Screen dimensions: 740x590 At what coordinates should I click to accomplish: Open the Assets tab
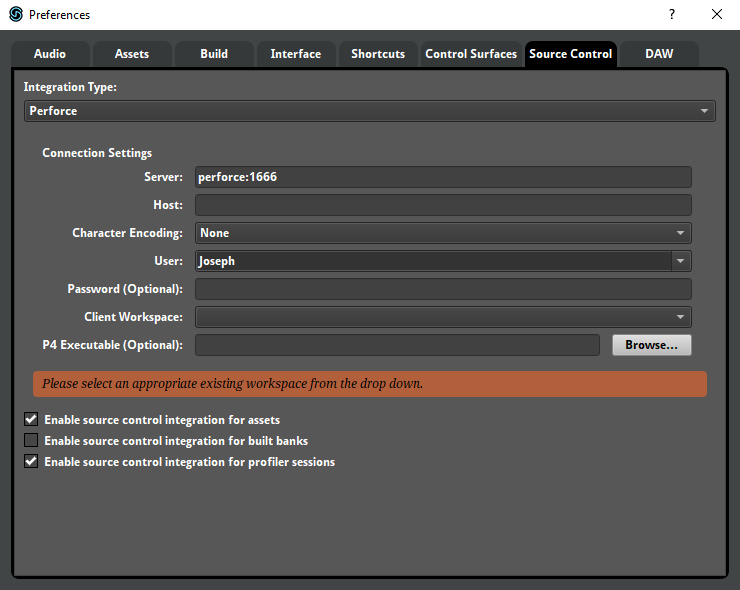click(x=132, y=54)
